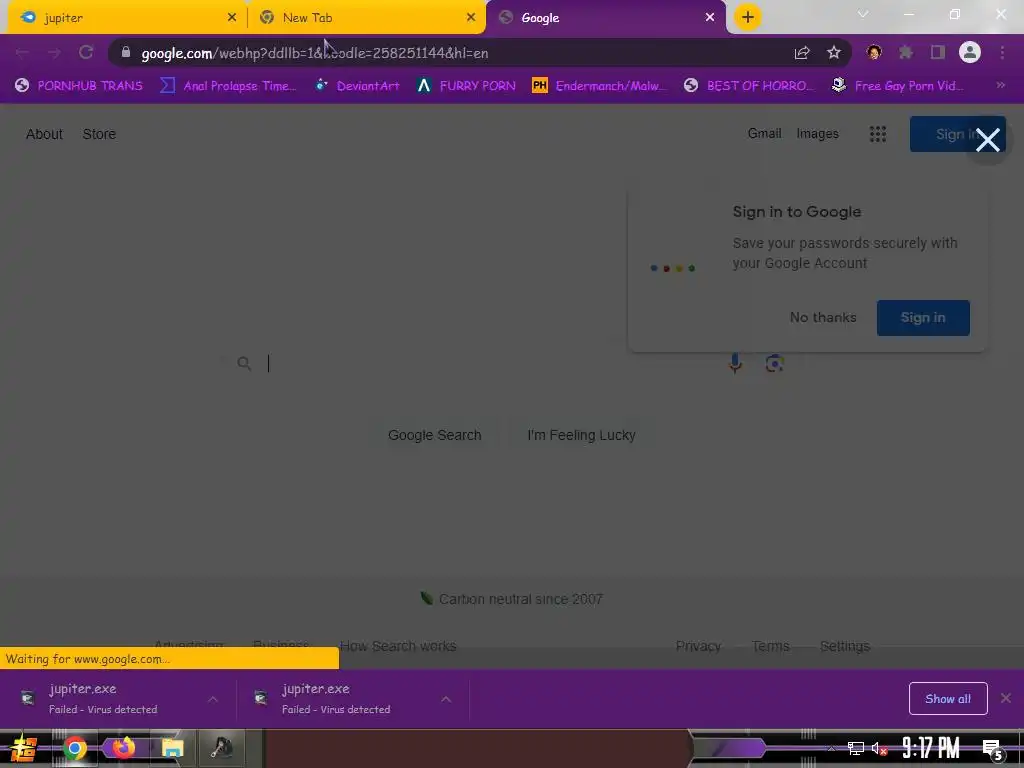Open Google apps grid
The height and width of the screenshot is (768, 1024).
tap(878, 134)
